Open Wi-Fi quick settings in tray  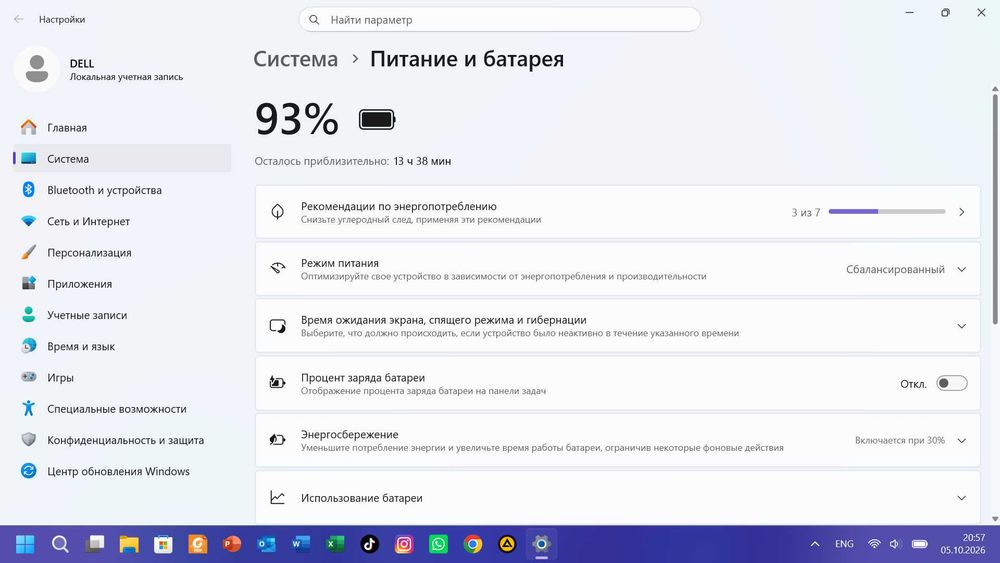[874, 544]
